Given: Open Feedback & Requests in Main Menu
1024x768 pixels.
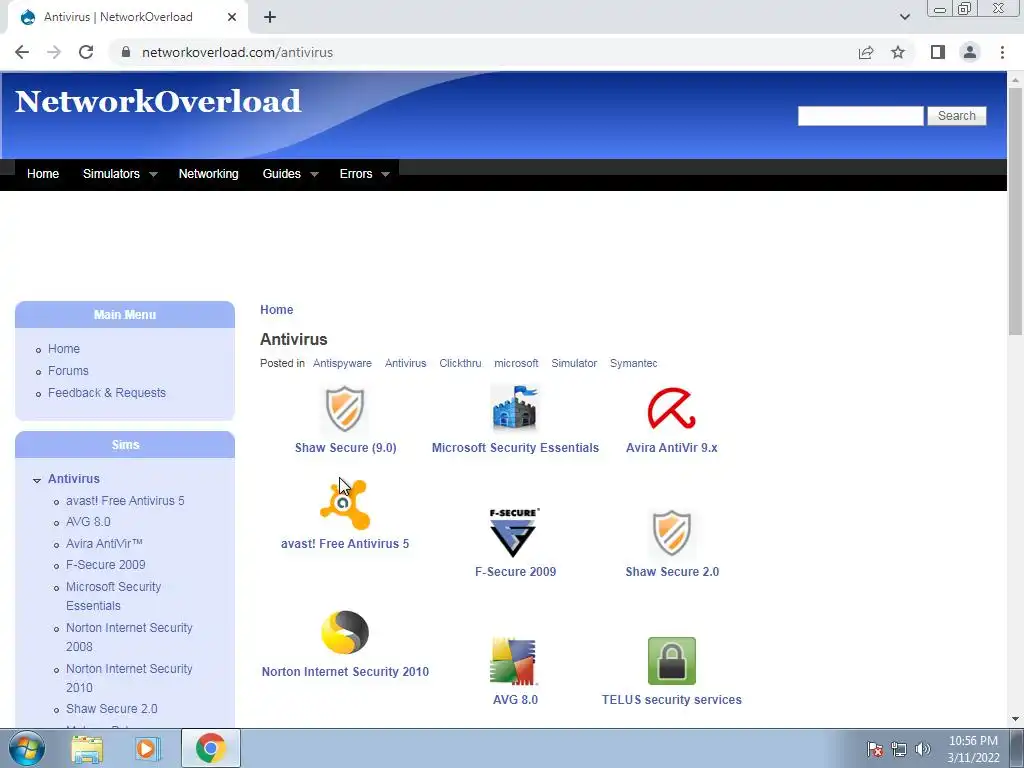Looking at the screenshot, I should coord(106,392).
